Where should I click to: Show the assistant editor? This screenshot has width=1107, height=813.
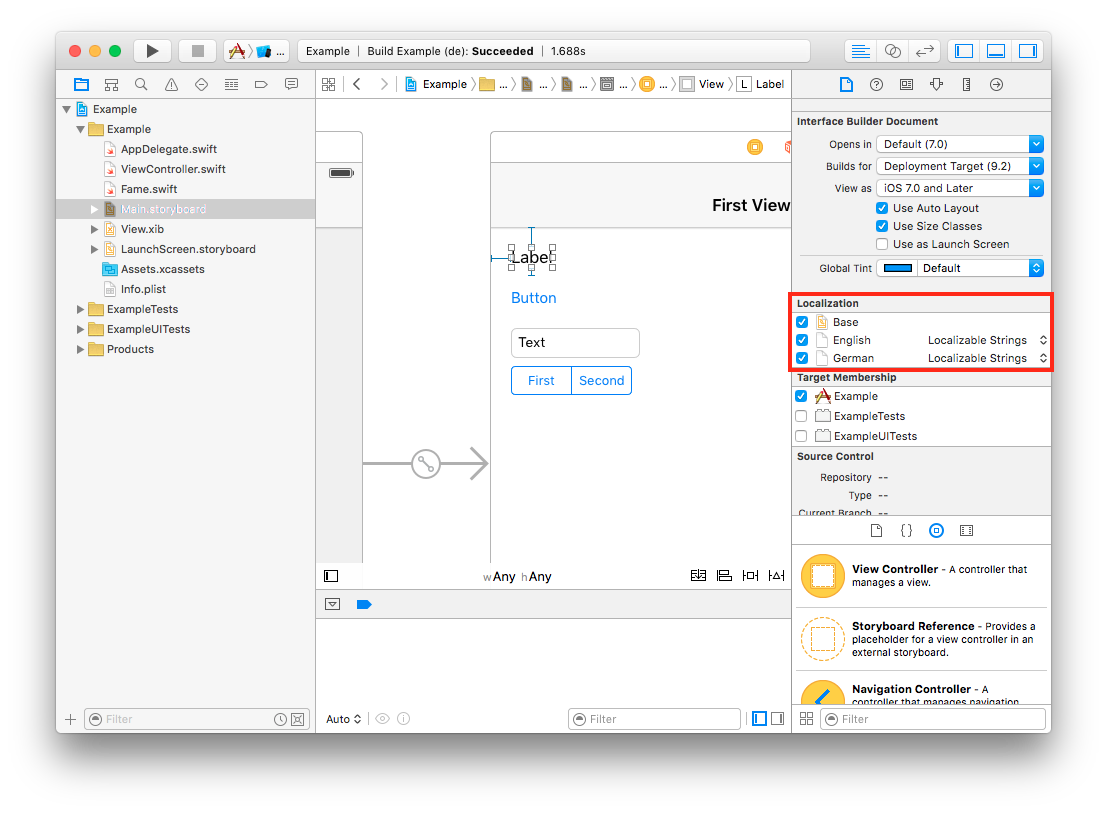click(x=892, y=51)
